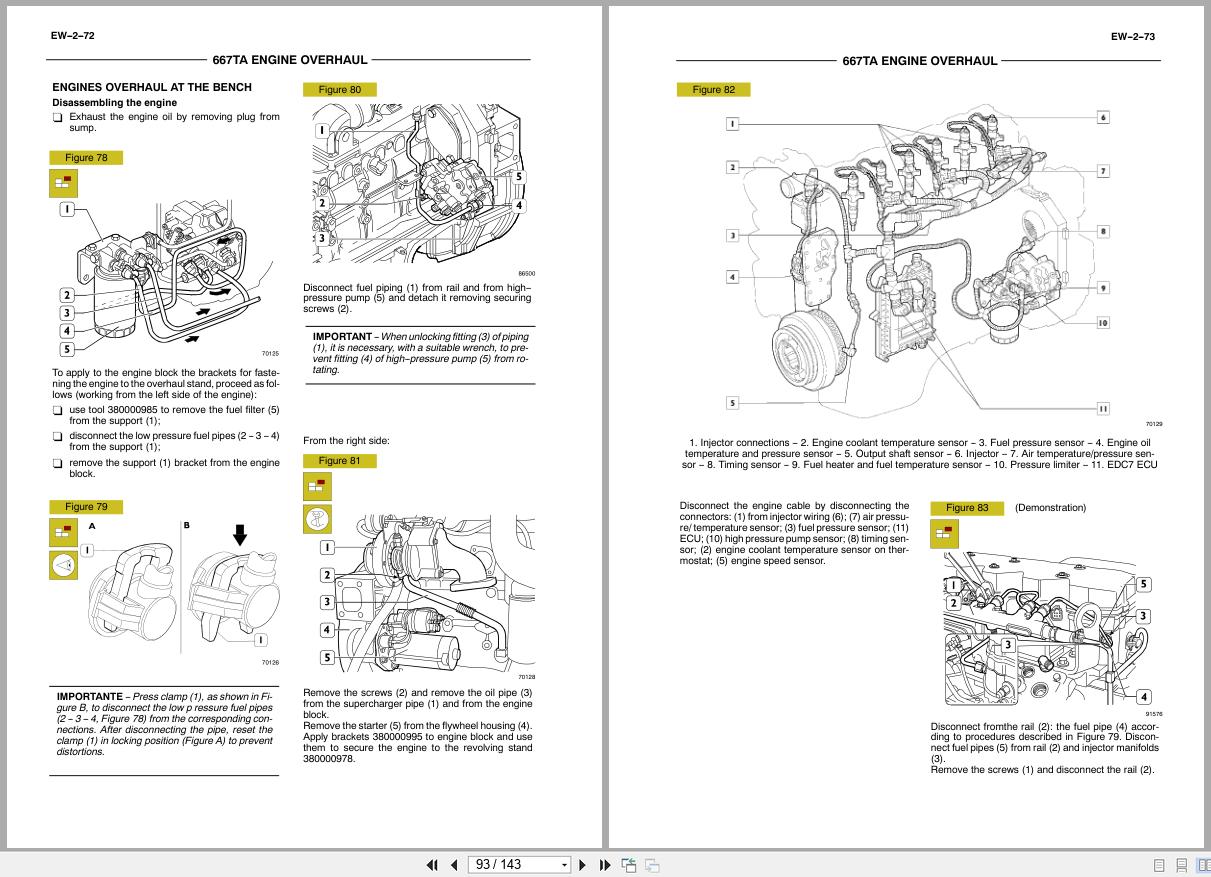Viewport: 1211px width, 877px height.
Task: Select the Figure 82 label on the right page
Action: pyautogui.click(x=713, y=89)
